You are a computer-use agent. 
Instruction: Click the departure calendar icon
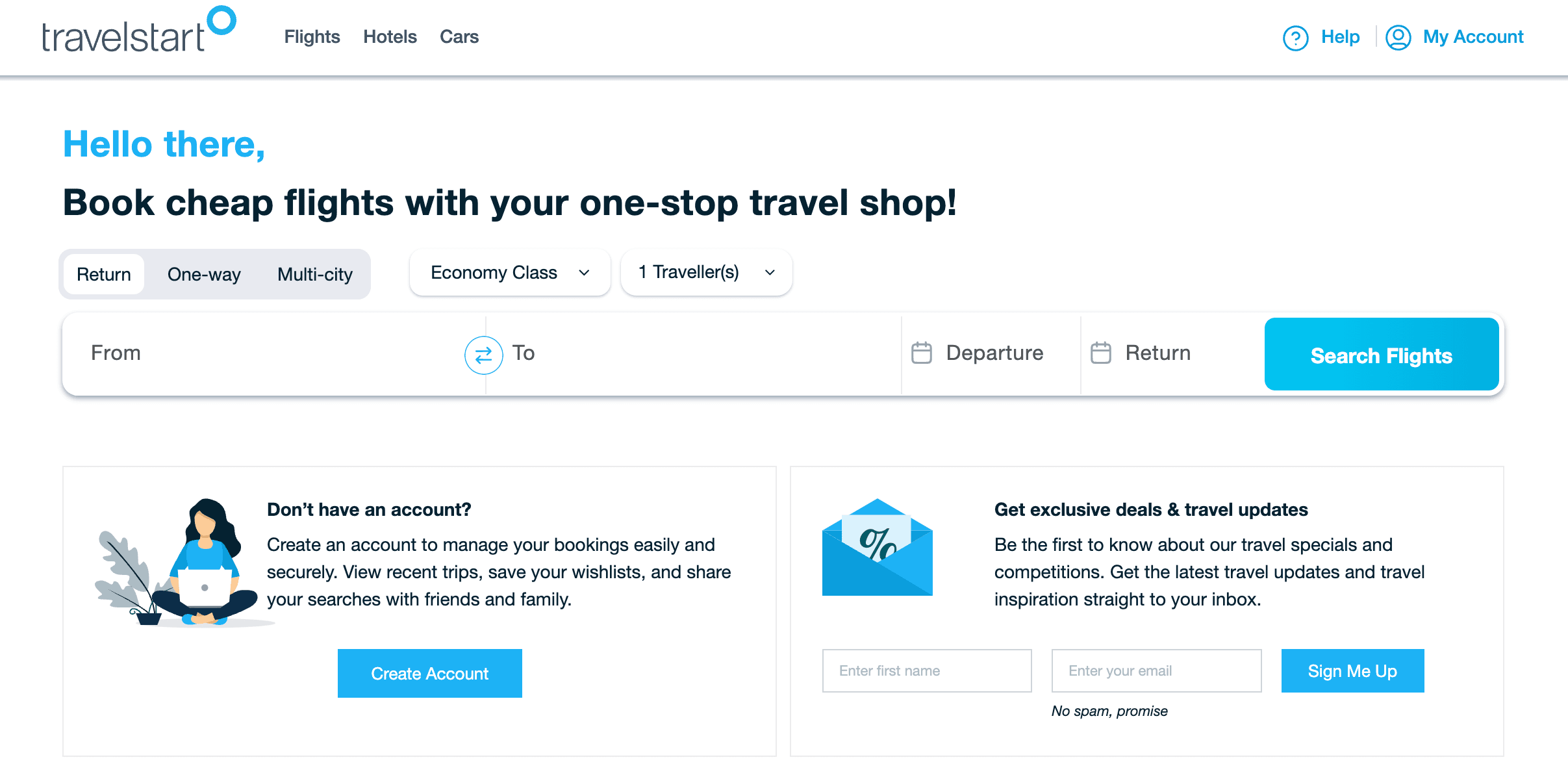pos(921,353)
